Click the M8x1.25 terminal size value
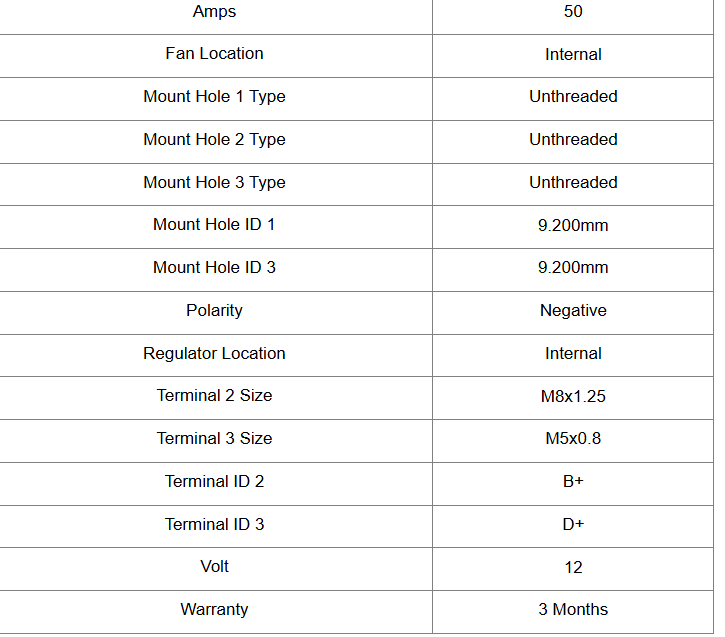Viewport: 725px width, 637px height. tap(573, 397)
